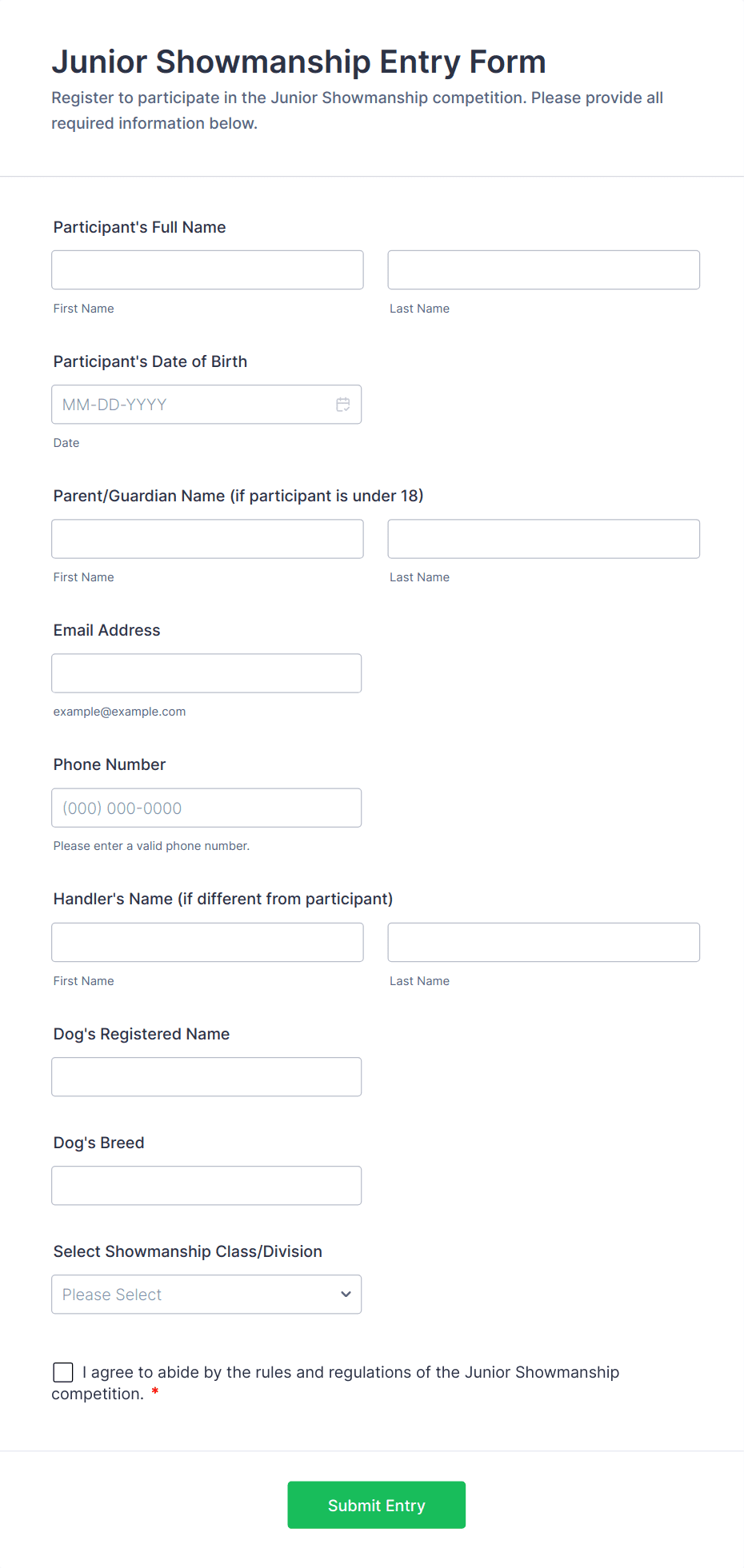Focus the Email Address field
This screenshot has height=1568, width=744.
(206, 673)
